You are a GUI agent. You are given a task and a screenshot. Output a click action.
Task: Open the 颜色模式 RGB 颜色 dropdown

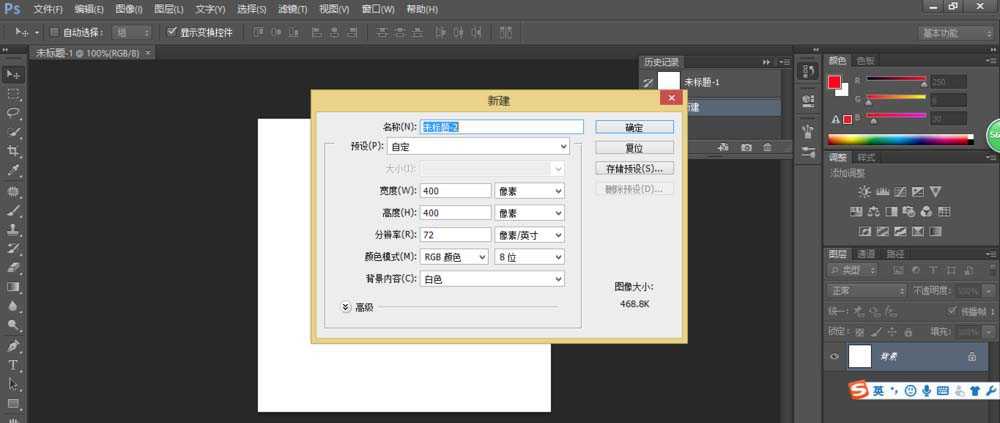click(x=454, y=257)
